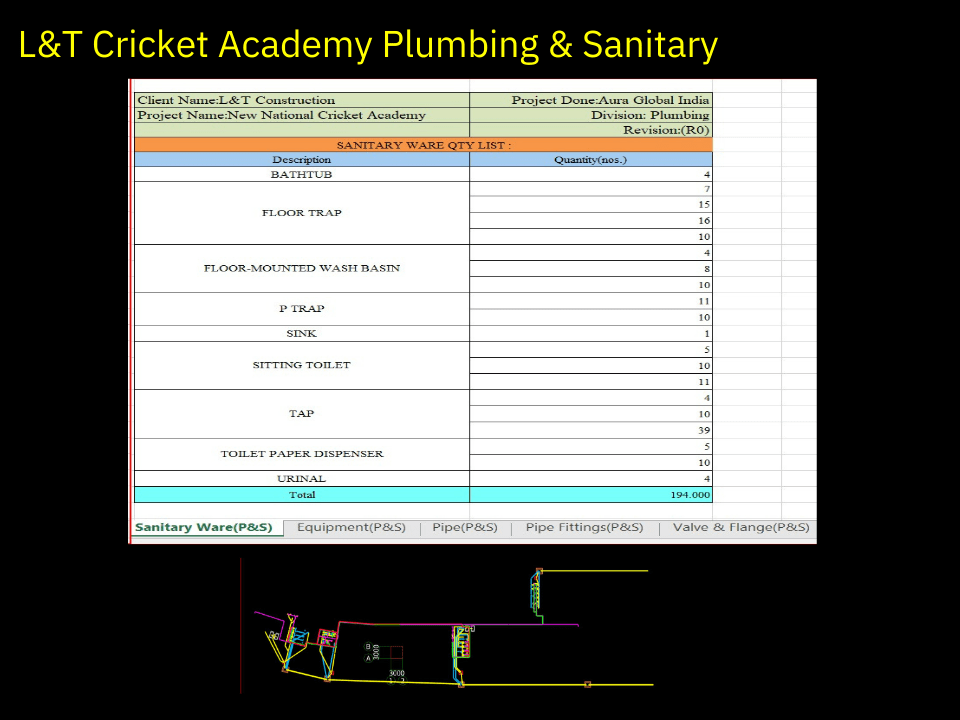Click the SINK description cell
The height and width of the screenshot is (720, 960).
tap(302, 334)
